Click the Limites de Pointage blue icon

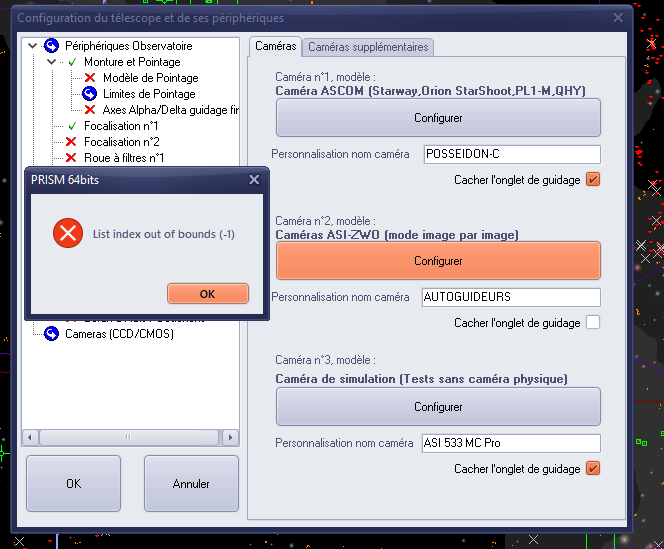pyautogui.click(x=89, y=94)
